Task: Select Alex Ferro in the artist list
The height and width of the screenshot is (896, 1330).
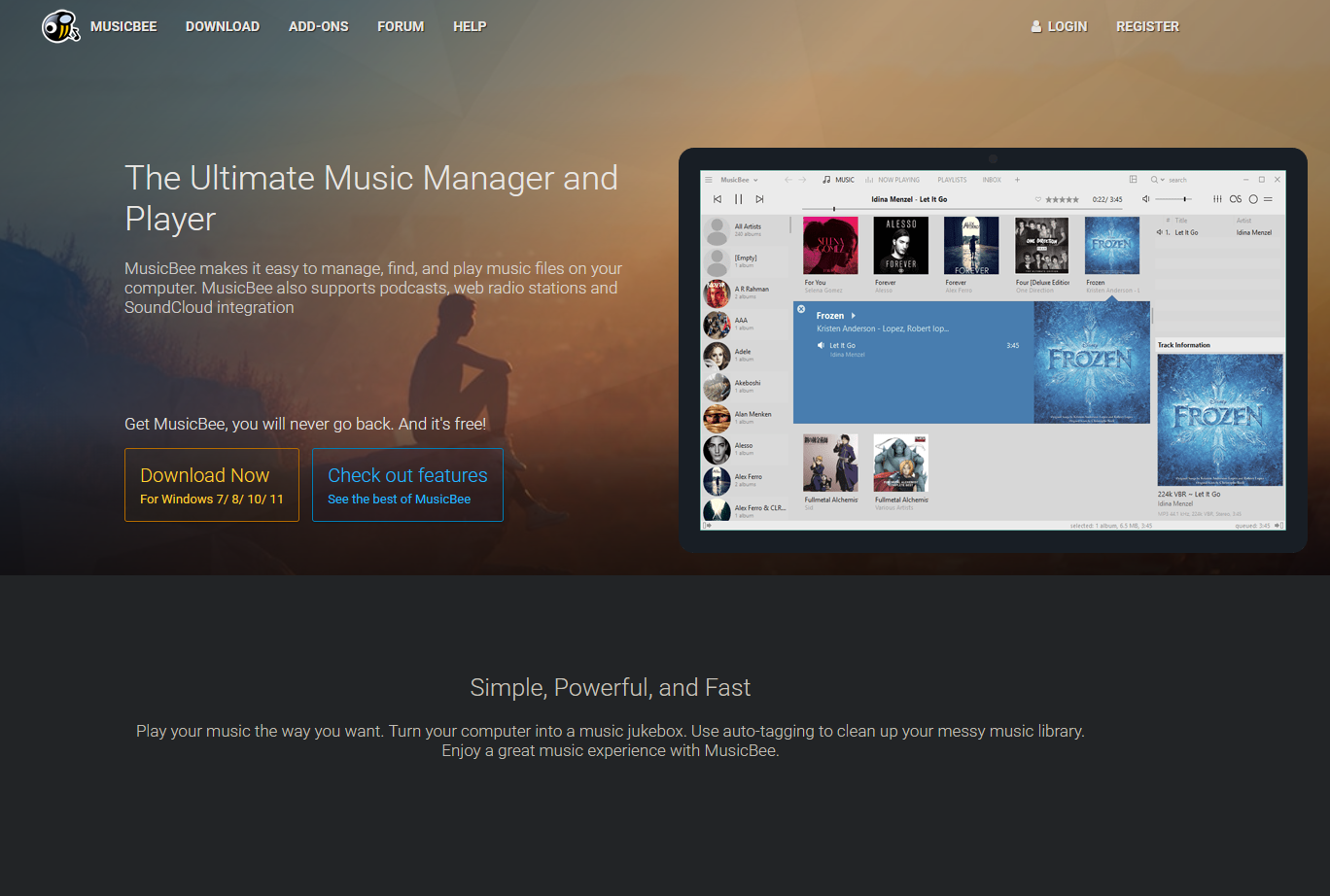Action: [747, 480]
